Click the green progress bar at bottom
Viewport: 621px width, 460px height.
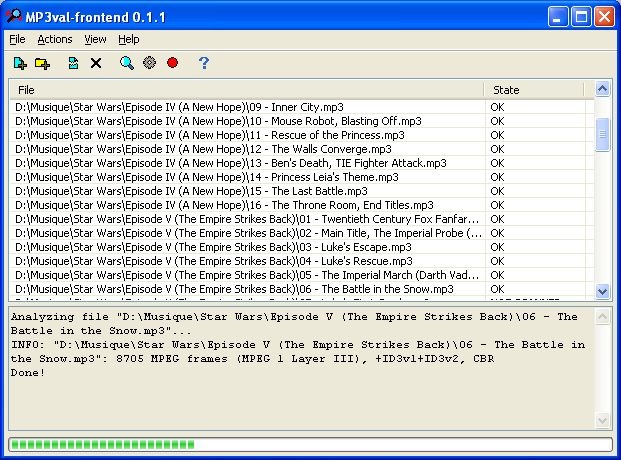310,444
